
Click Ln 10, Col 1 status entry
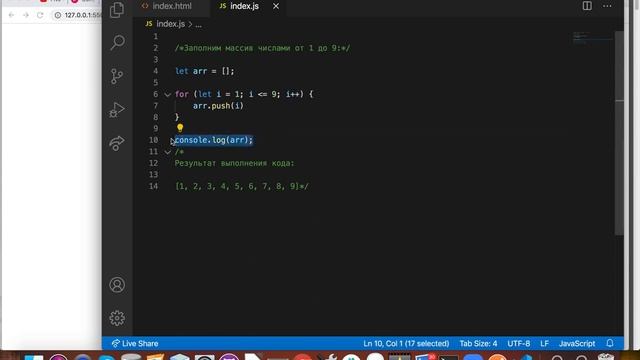click(x=406, y=344)
